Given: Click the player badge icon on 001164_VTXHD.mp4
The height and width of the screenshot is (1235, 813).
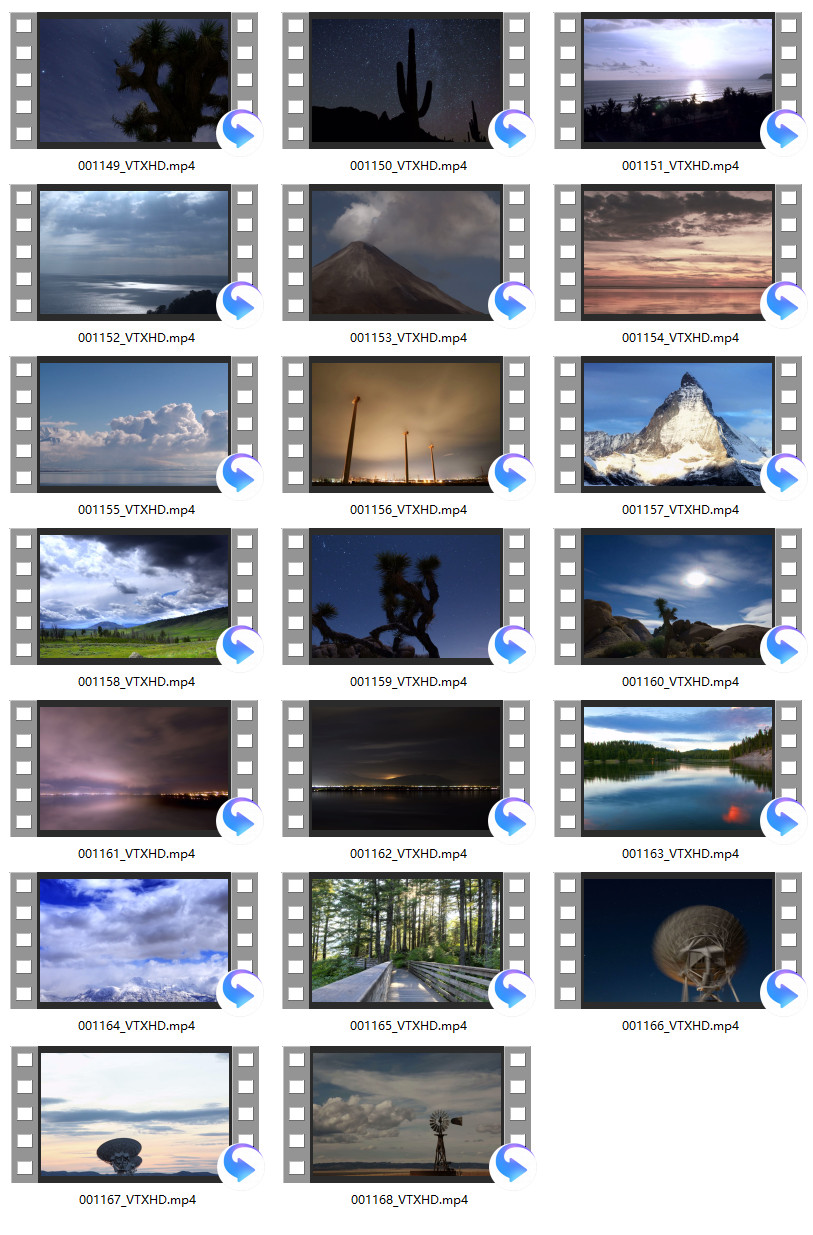Looking at the screenshot, I should 240,991.
